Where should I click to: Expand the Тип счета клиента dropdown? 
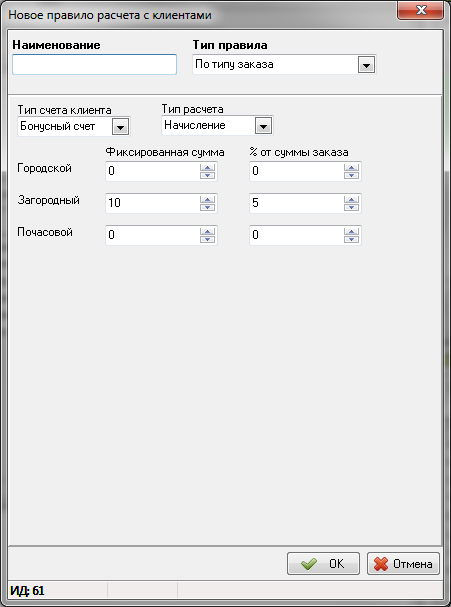point(120,127)
